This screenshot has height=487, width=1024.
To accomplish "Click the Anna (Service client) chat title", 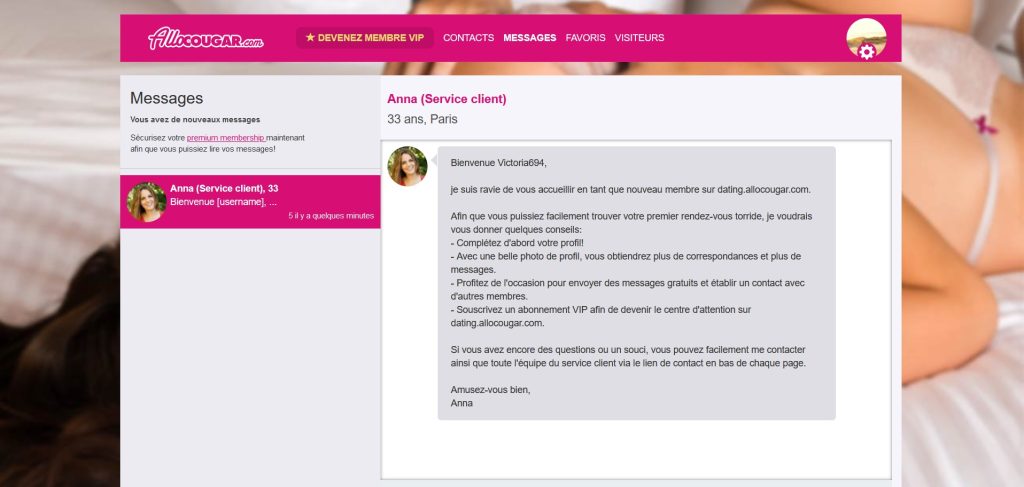I will (446, 99).
